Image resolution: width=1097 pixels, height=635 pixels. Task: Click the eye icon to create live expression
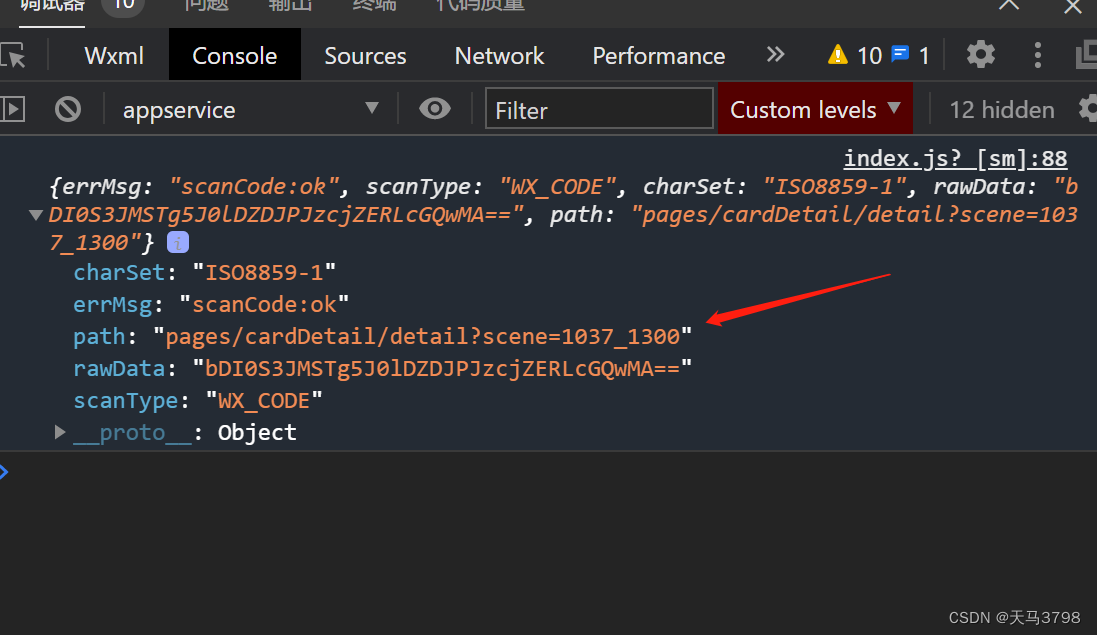pyautogui.click(x=434, y=109)
